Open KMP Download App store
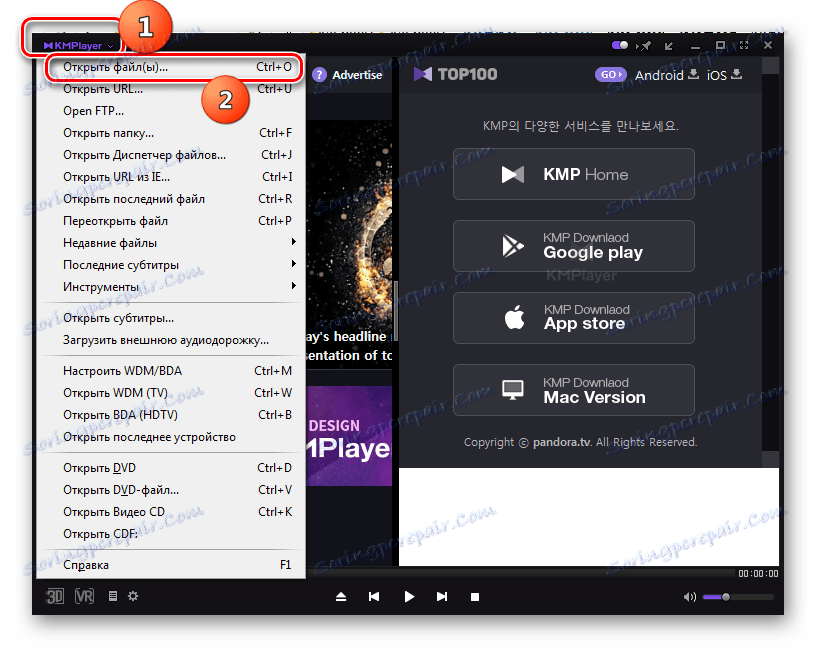Image resolution: width=816 pixels, height=647 pixels. [x=573, y=318]
